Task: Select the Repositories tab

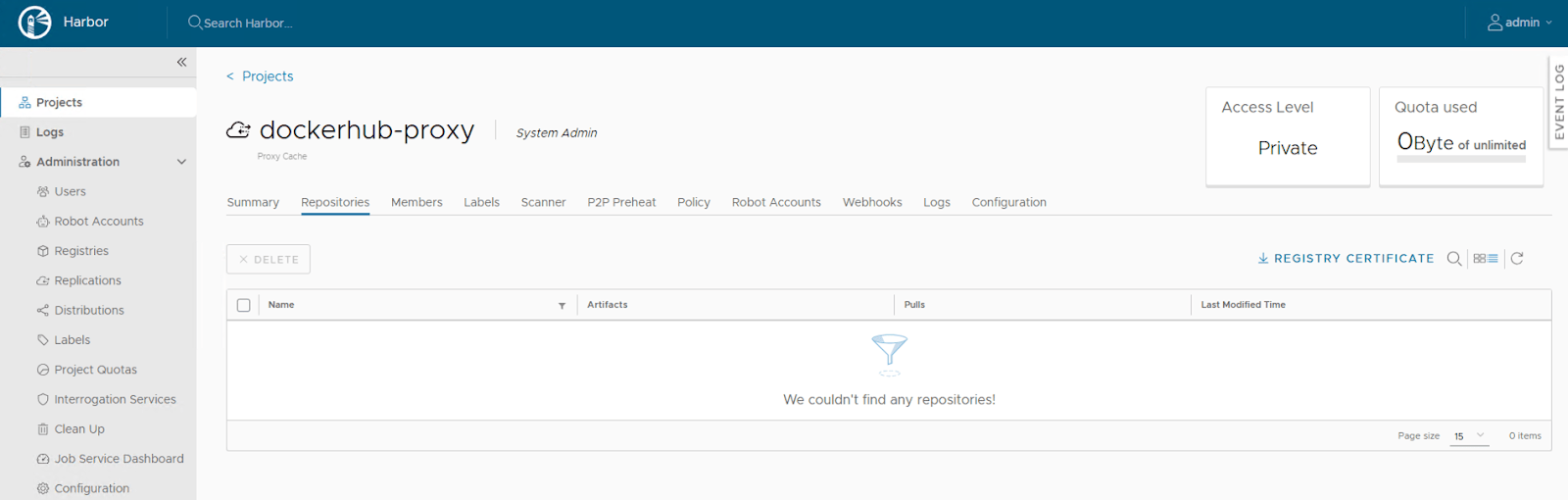Action: [335, 202]
